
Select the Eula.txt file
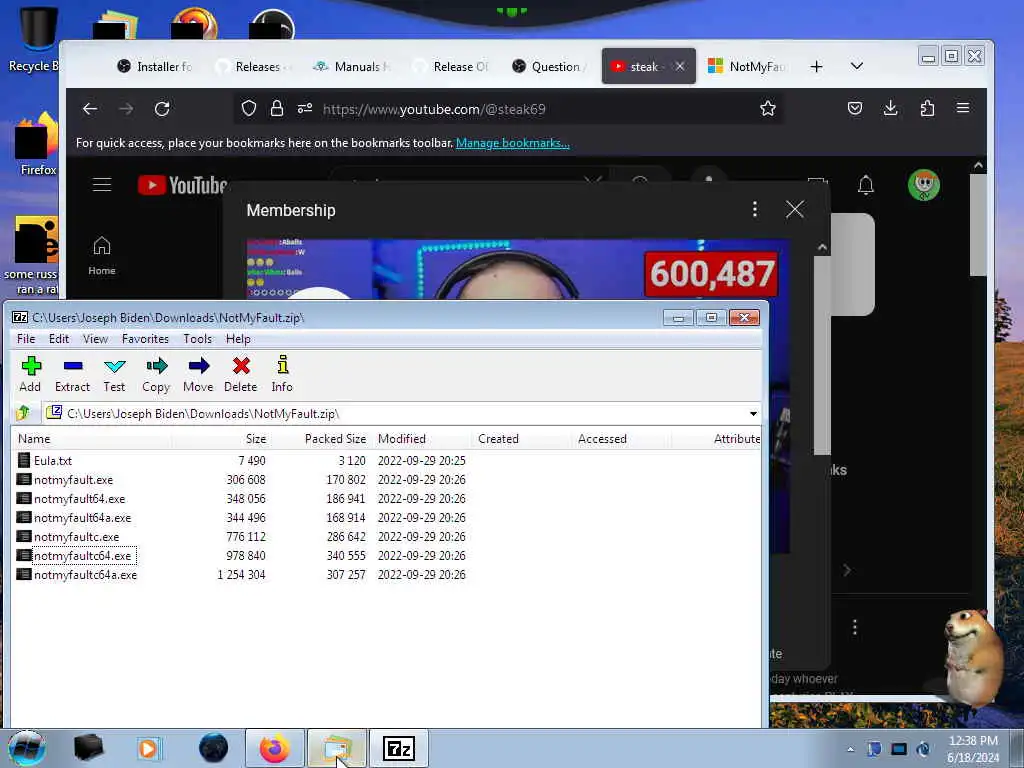(x=53, y=460)
